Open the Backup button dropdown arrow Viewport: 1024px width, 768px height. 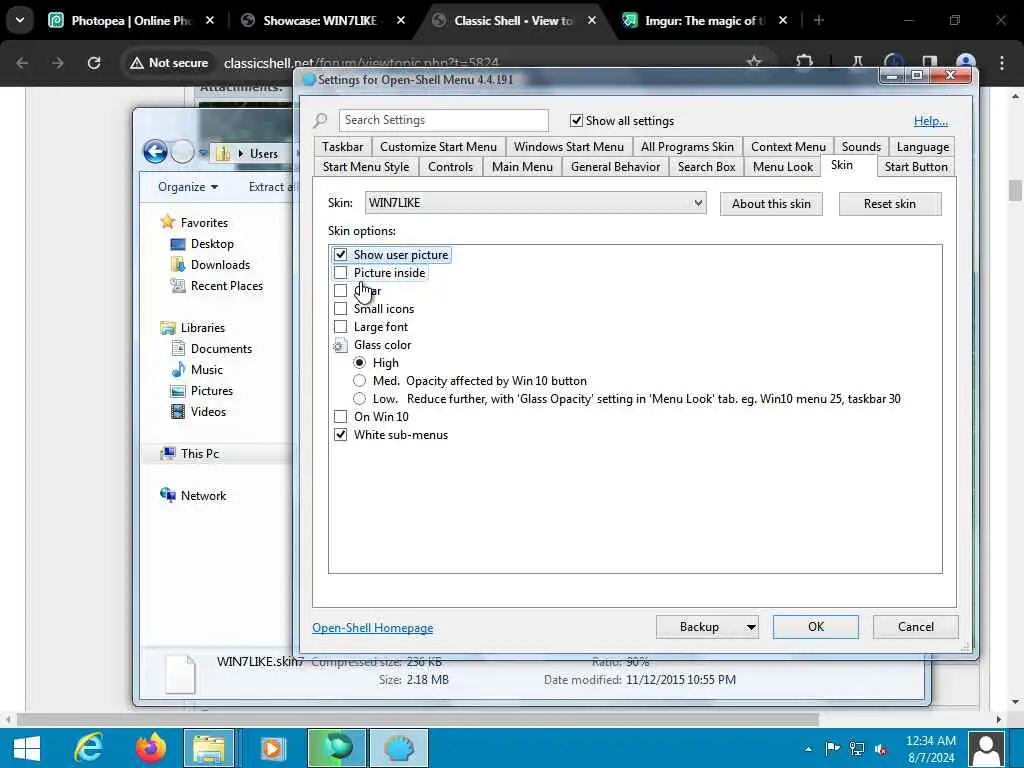[x=751, y=627]
